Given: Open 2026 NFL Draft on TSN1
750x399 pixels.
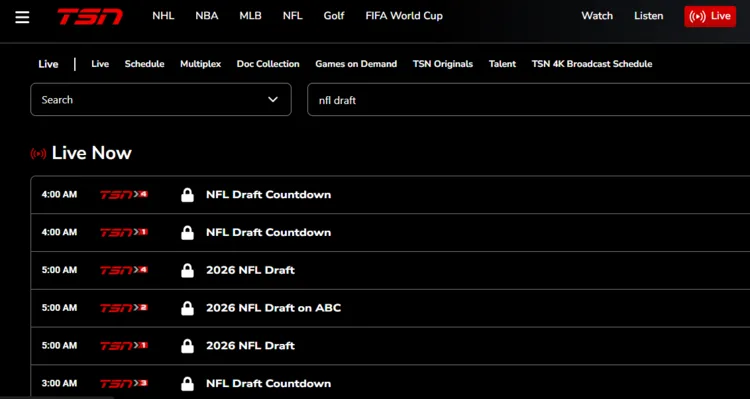Looking at the screenshot, I should point(250,346).
